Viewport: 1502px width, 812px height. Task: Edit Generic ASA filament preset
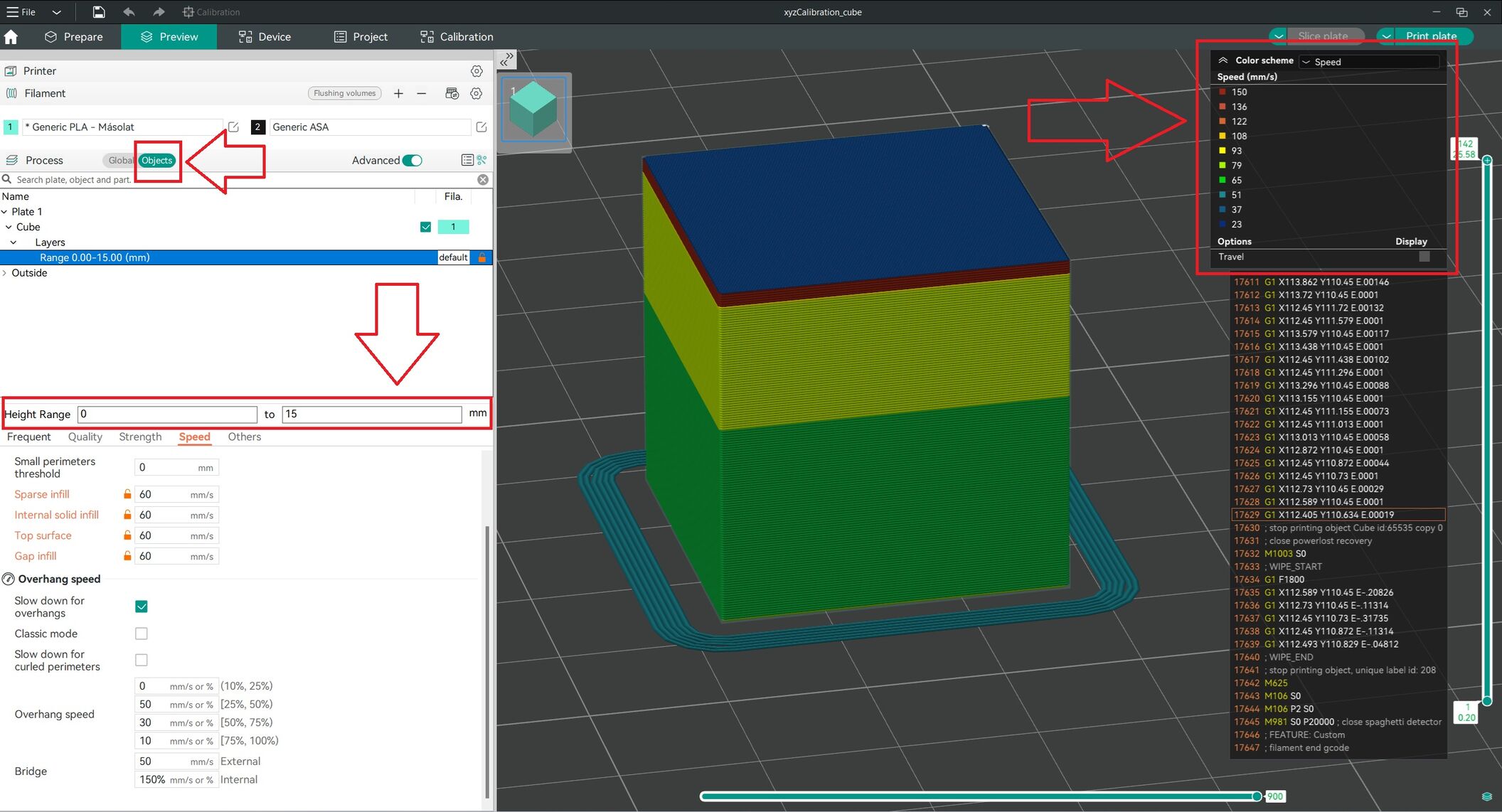(481, 127)
